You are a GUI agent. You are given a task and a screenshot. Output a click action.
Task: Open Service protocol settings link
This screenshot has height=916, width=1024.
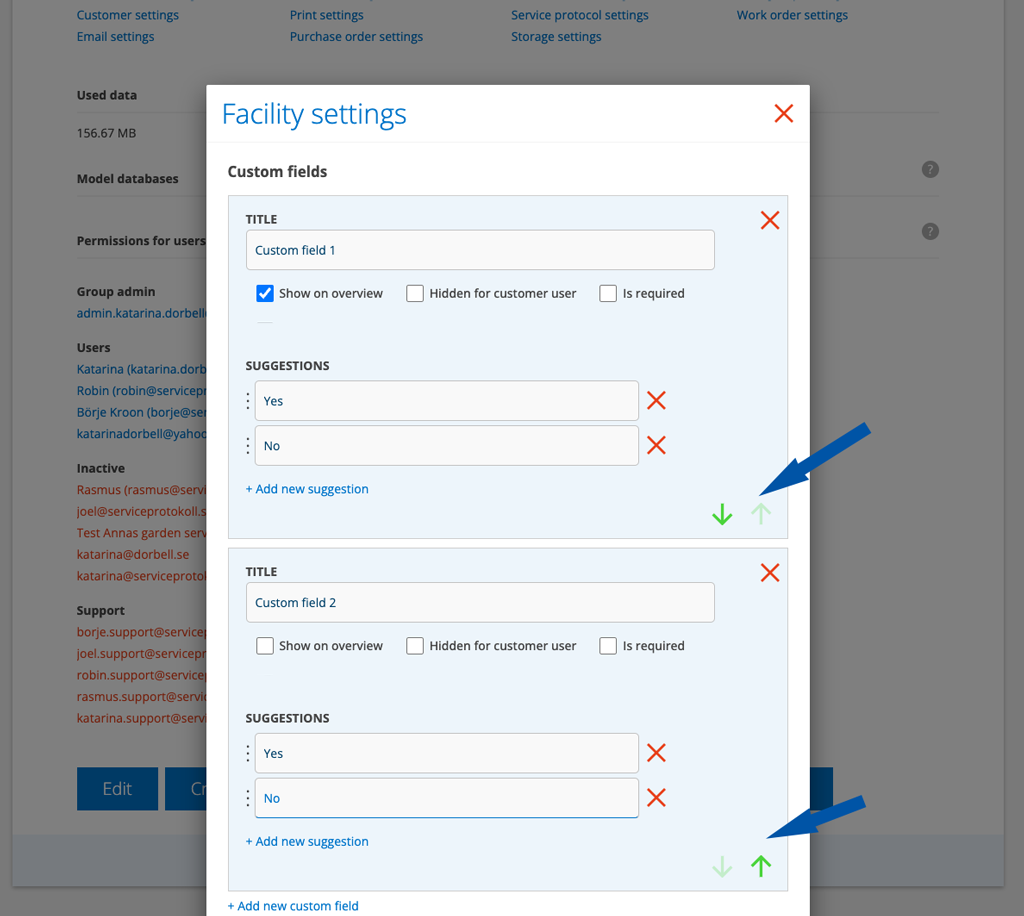point(579,15)
